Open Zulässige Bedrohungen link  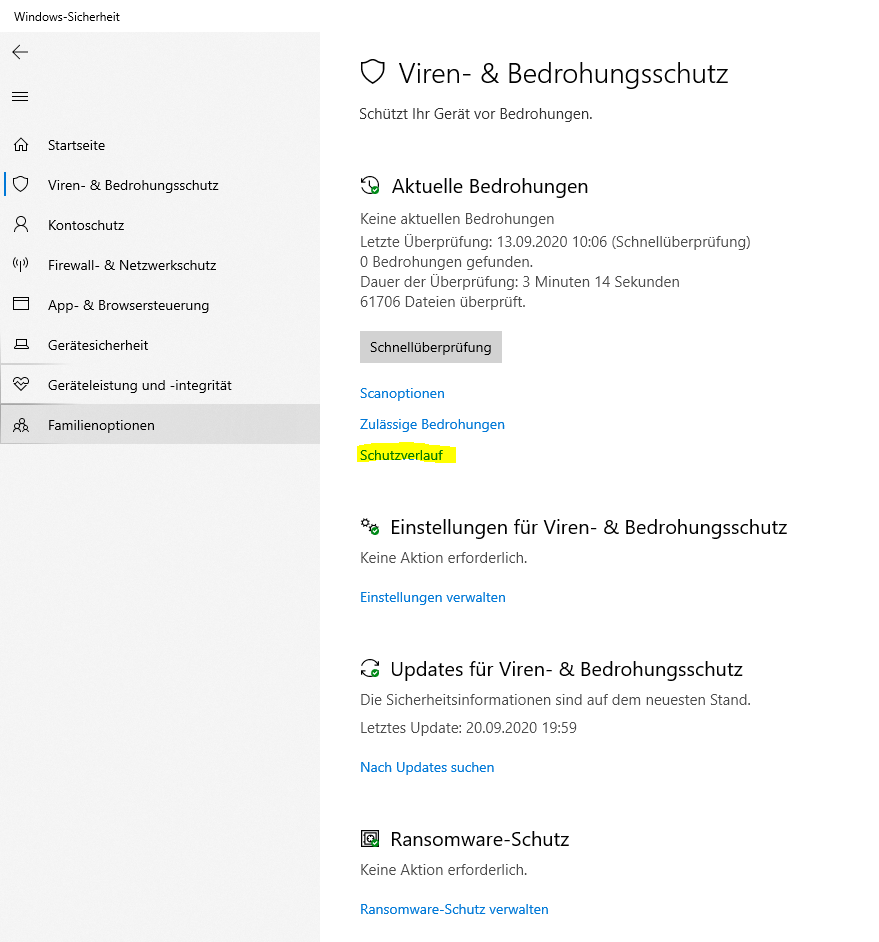click(x=432, y=424)
